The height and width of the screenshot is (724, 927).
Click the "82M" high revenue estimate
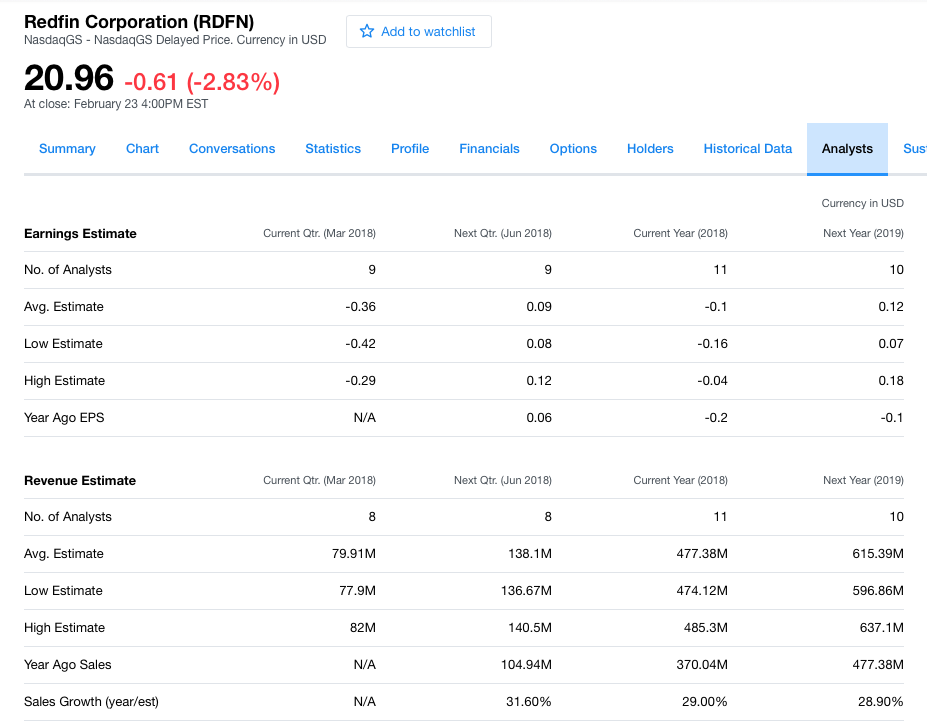coord(363,628)
